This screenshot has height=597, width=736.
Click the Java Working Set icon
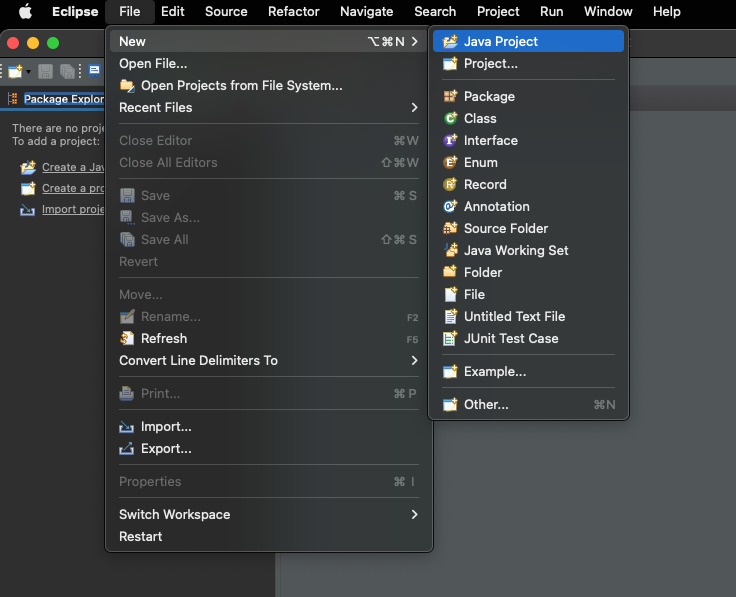[450, 250]
